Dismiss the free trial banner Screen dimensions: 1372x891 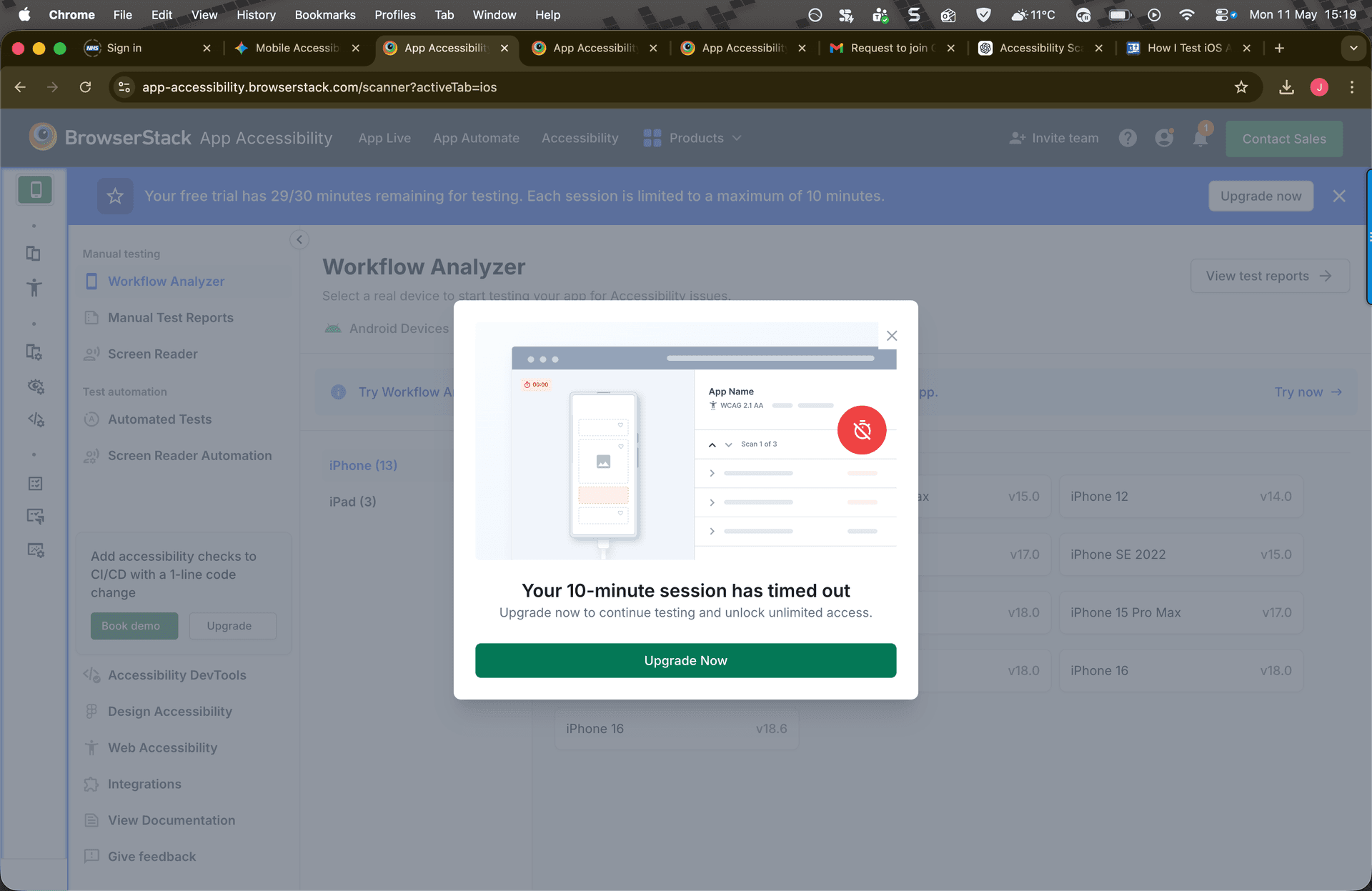point(1339,196)
